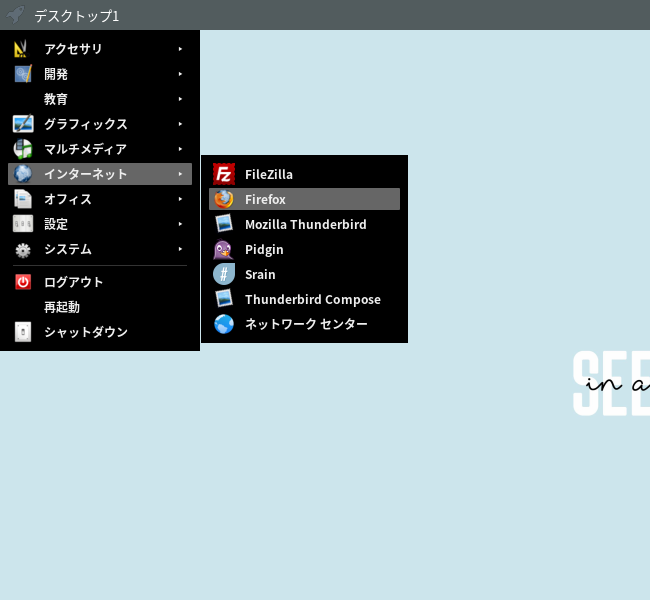Click the オフィス documents icon
650x600 pixels.
pyautogui.click(x=23, y=199)
